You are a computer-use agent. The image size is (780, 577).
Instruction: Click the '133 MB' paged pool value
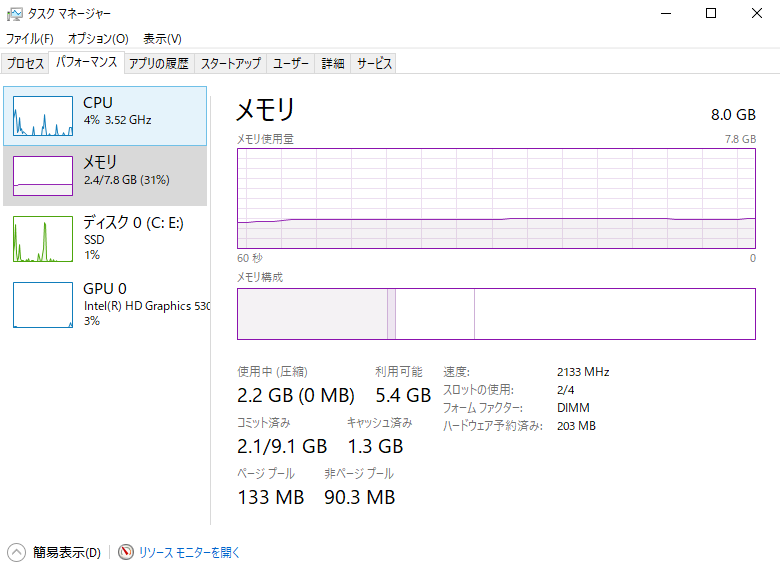(x=271, y=497)
